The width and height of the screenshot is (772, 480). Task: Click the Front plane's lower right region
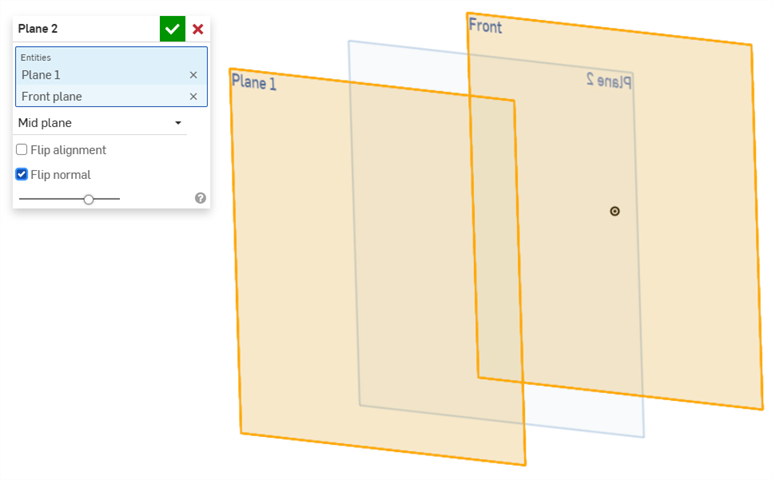coord(720,380)
